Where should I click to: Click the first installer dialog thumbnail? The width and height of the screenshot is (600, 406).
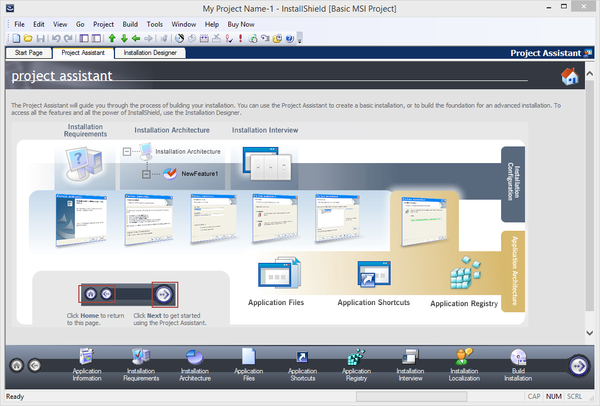tap(82, 219)
